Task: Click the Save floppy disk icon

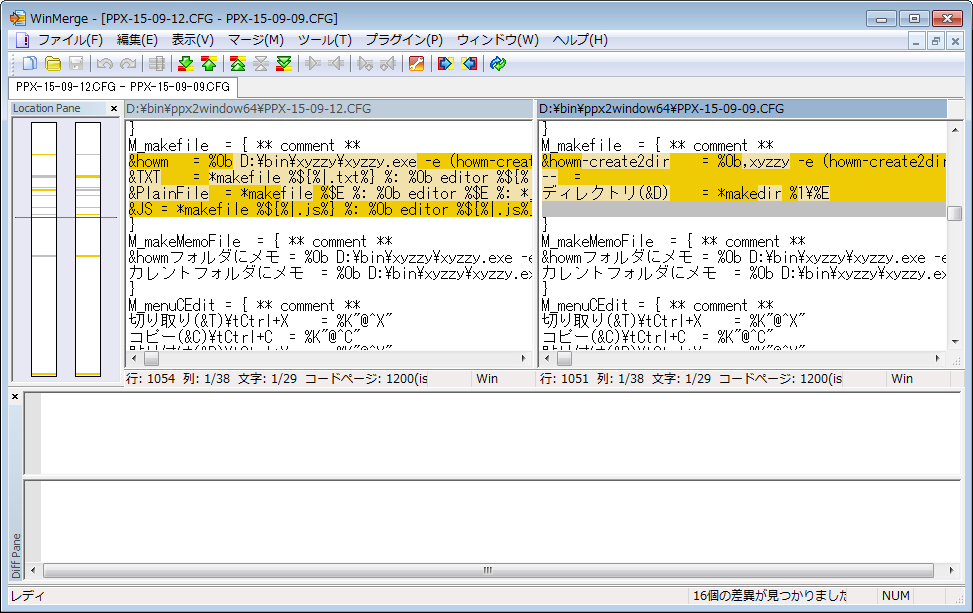Action: click(76, 63)
